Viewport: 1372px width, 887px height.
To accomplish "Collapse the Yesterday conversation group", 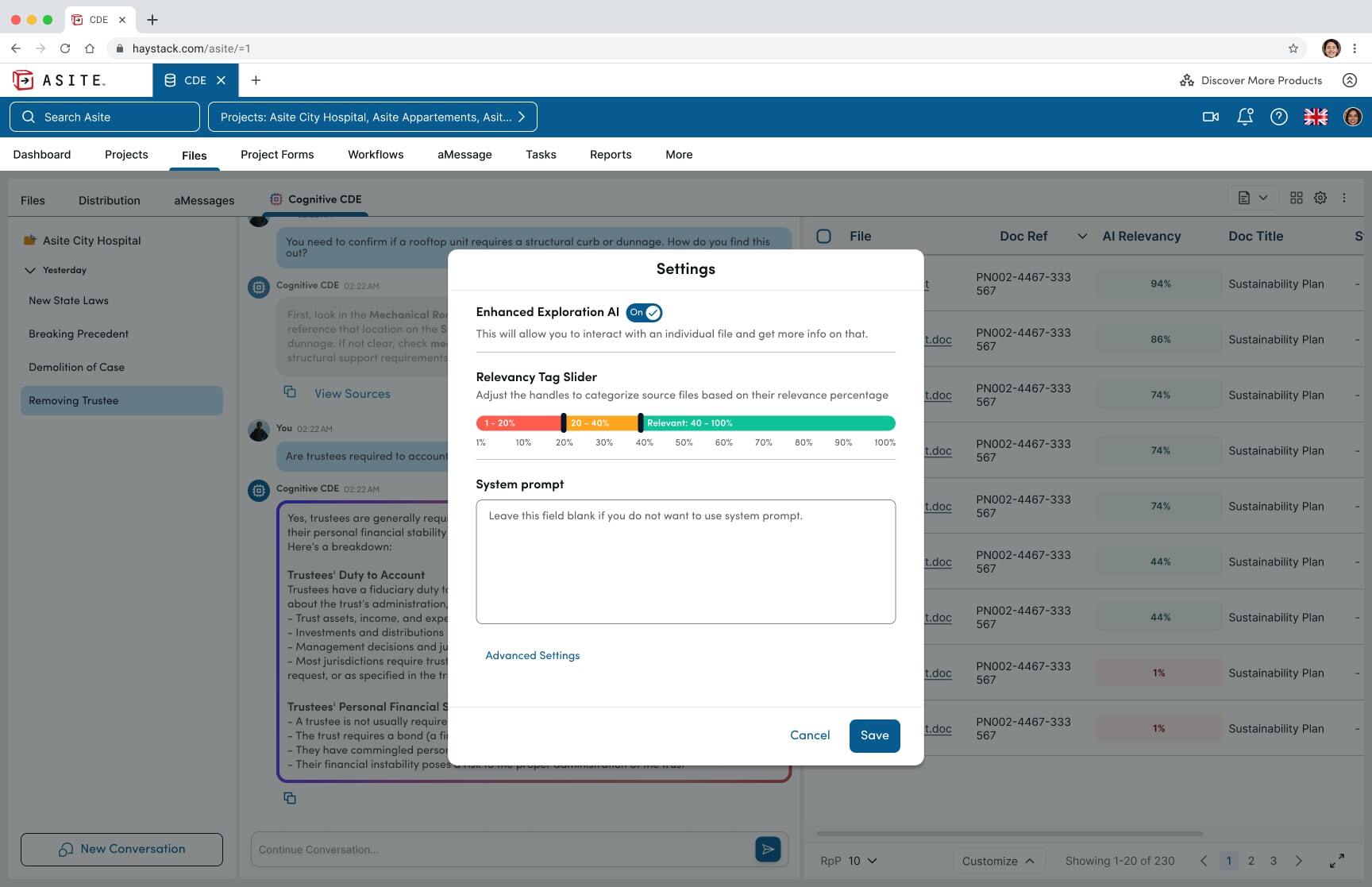I will 30,270.
